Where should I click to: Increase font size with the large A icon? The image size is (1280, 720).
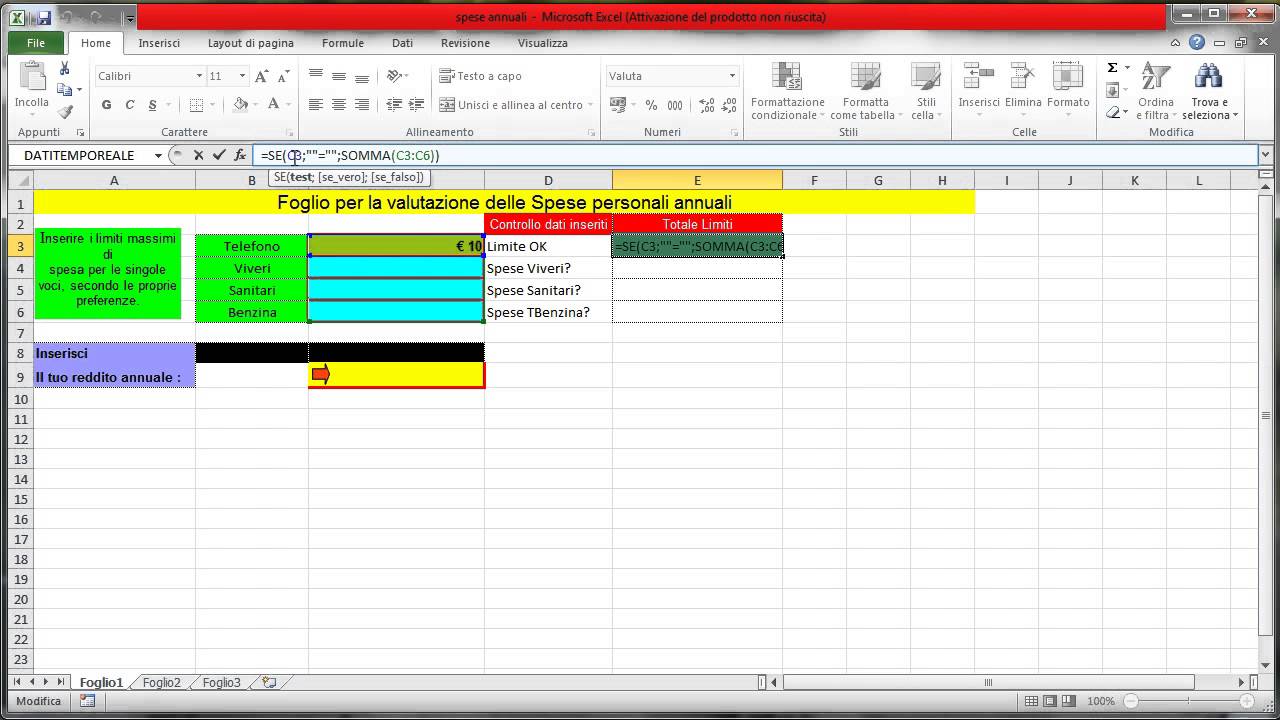pos(261,76)
